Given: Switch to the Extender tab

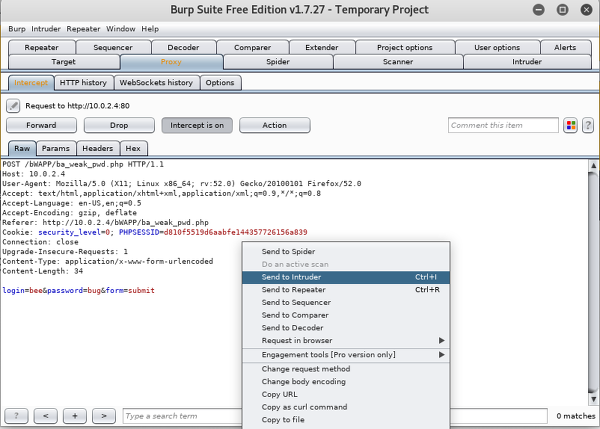Looking at the screenshot, I should point(322,47).
